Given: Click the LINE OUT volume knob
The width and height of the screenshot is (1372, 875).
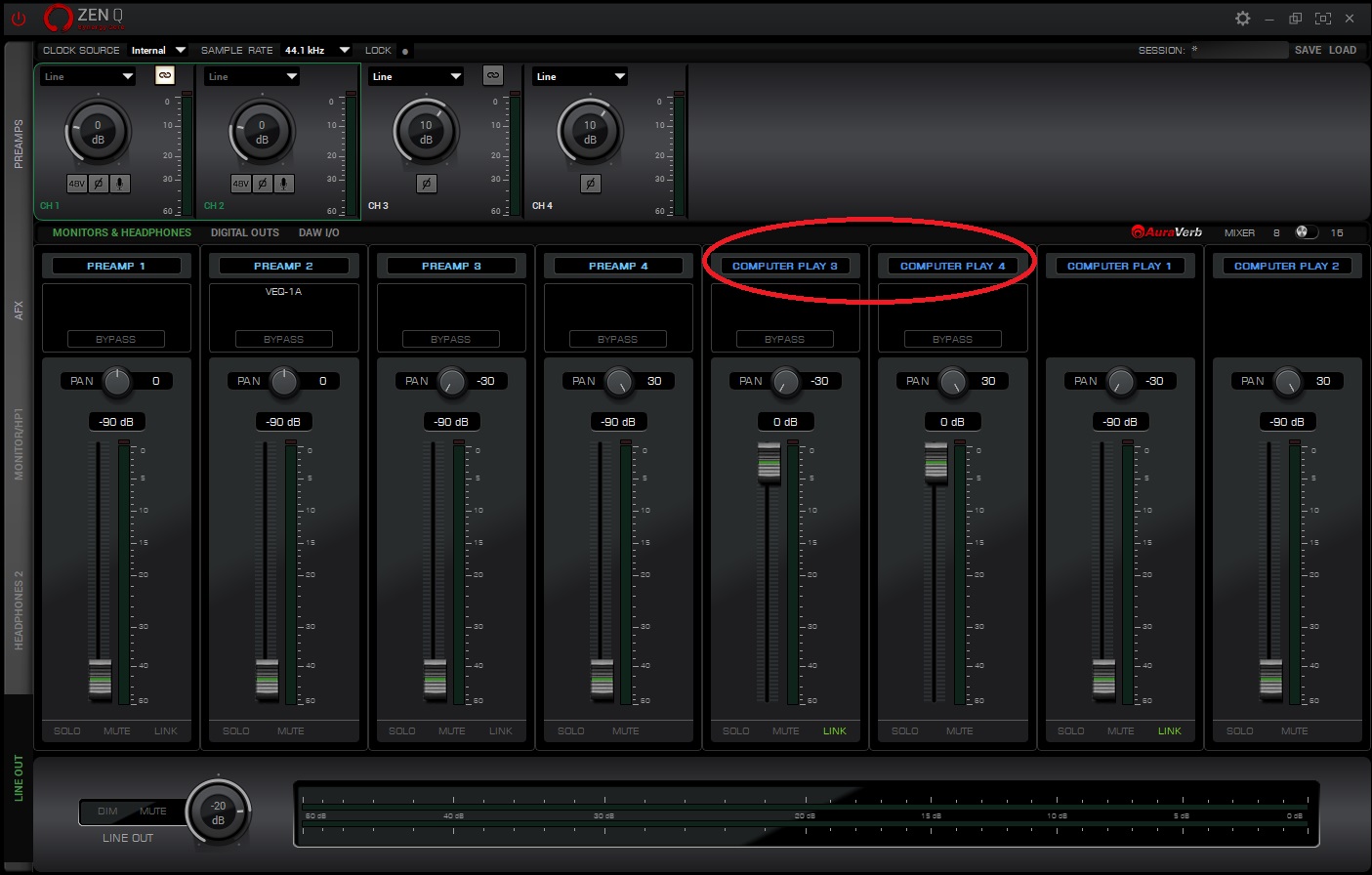Looking at the screenshot, I should tap(218, 812).
